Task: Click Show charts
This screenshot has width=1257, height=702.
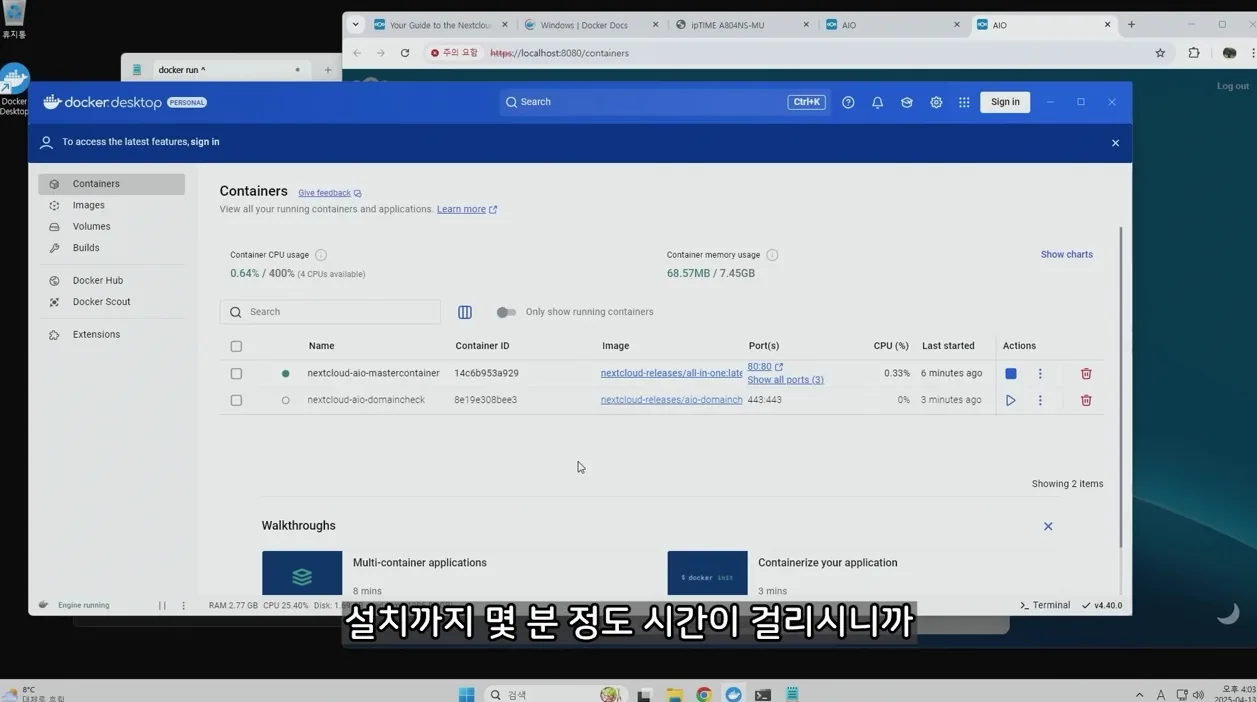Action: point(1066,254)
